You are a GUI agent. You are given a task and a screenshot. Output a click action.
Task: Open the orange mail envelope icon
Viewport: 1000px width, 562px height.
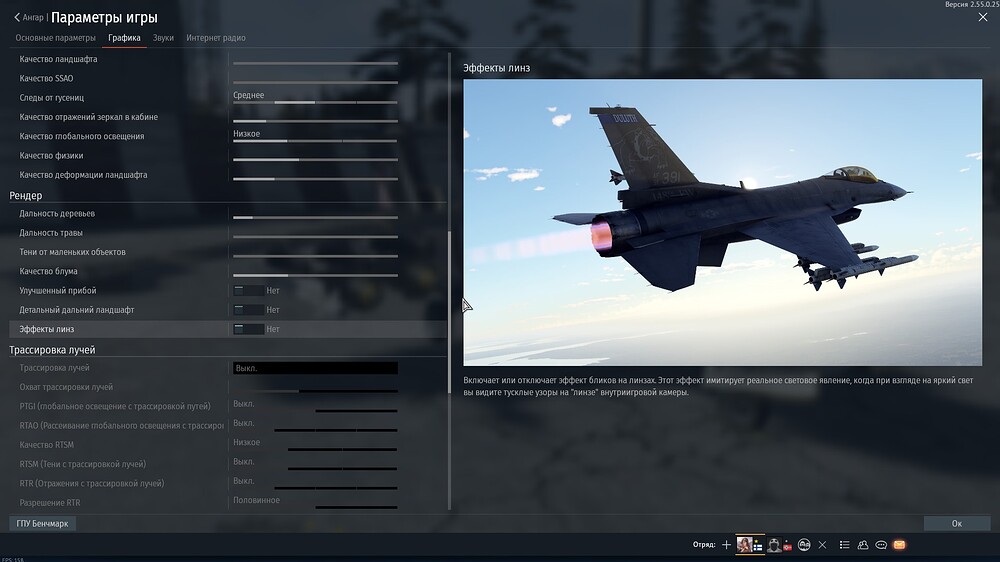(899, 545)
